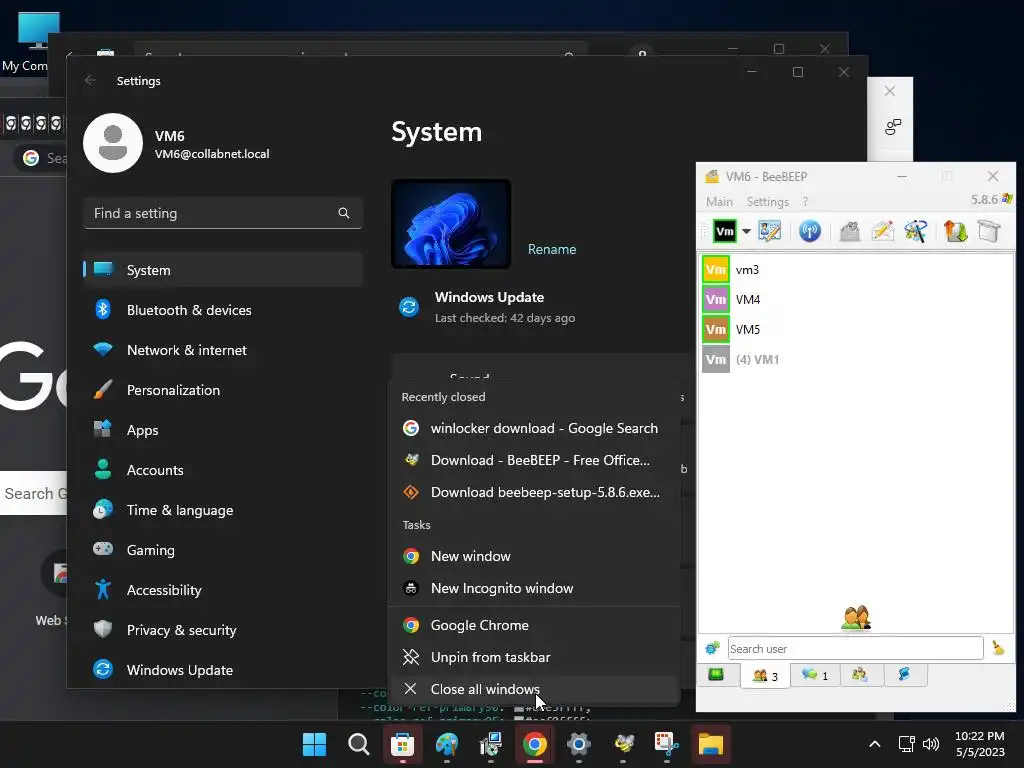Click the desktop wallpaper thumbnail in System page
Image resolution: width=1024 pixels, height=768 pixels.
click(x=451, y=223)
